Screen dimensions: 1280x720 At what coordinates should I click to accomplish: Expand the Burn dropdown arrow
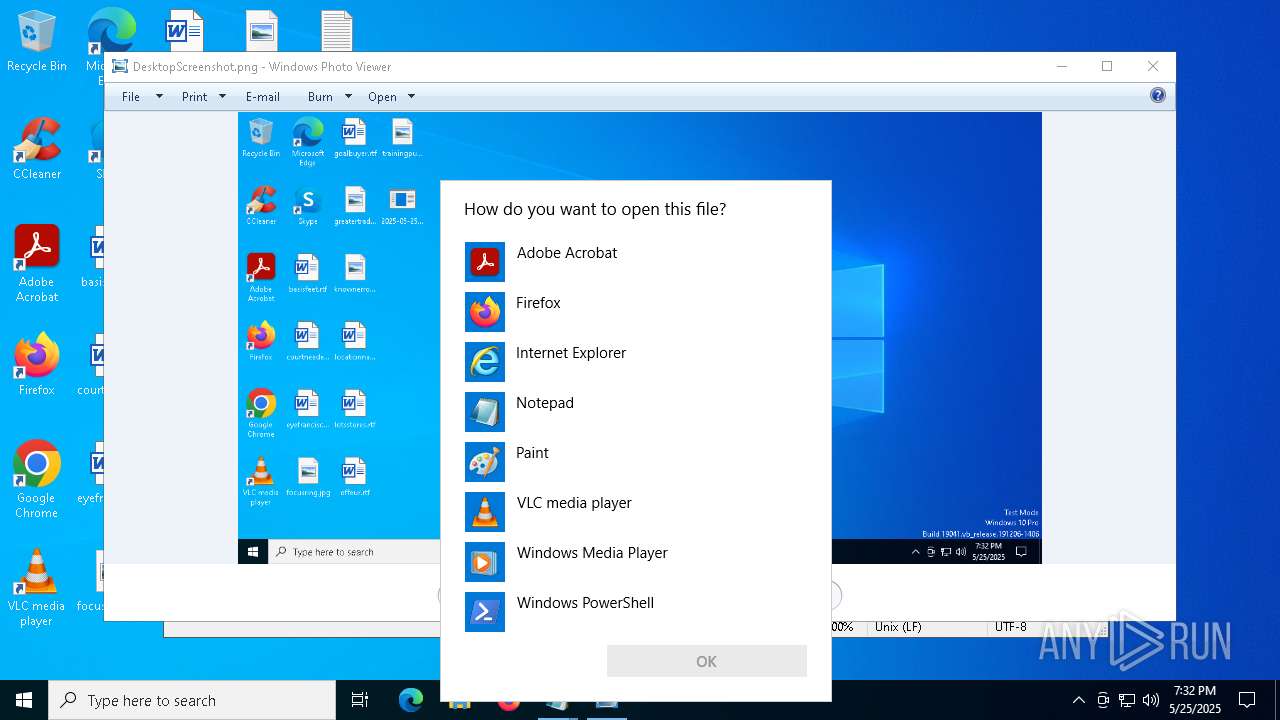pos(348,97)
